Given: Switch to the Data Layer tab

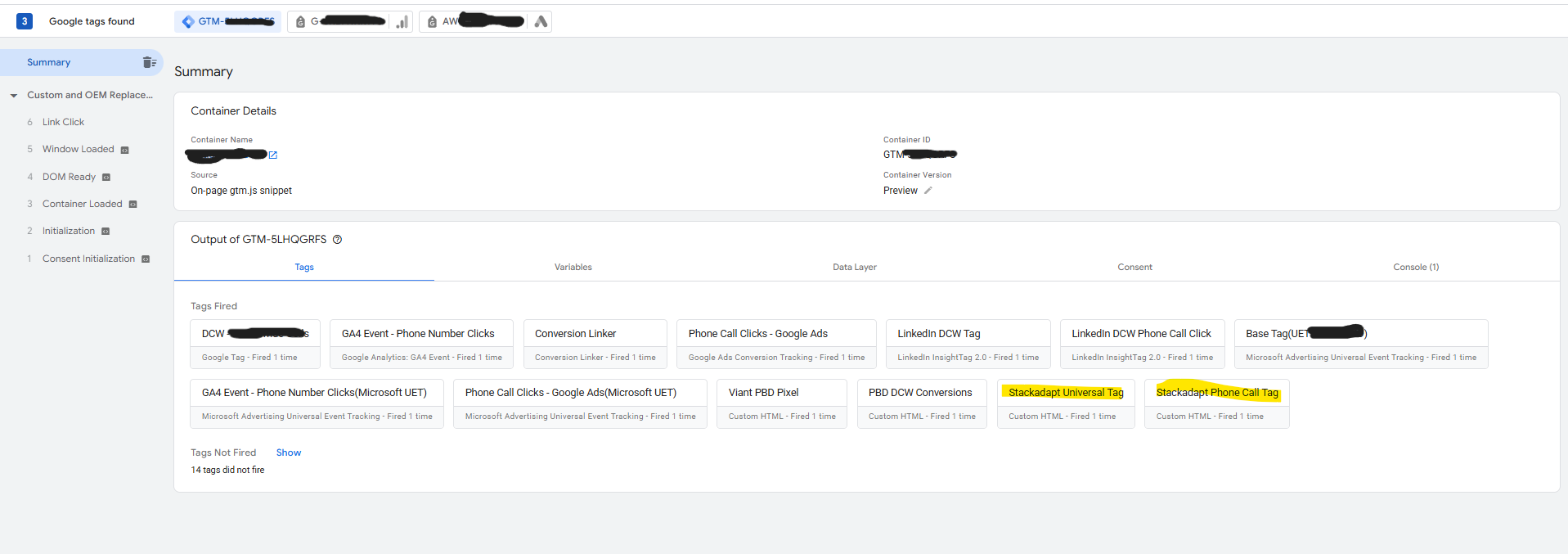Looking at the screenshot, I should pos(855,267).
